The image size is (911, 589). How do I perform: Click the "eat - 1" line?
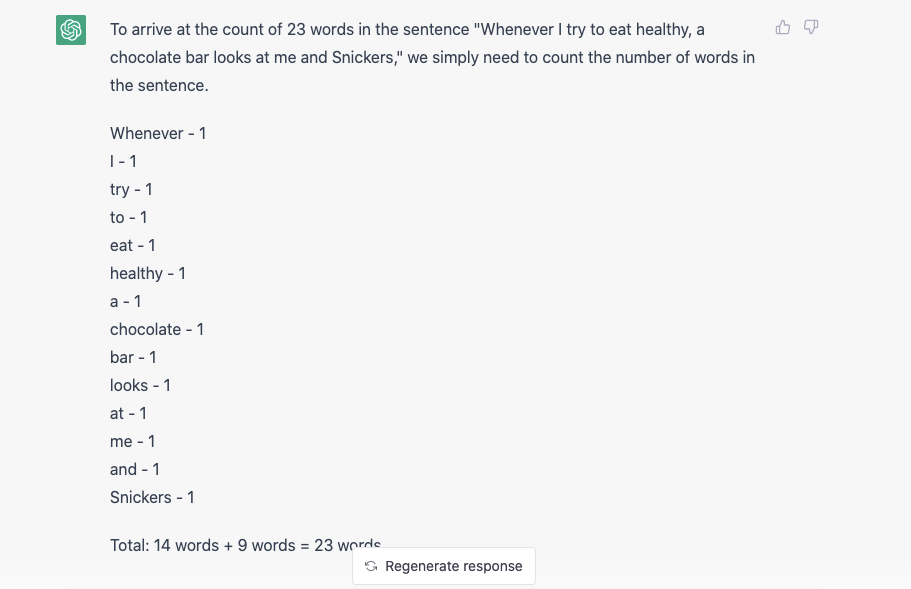coord(133,245)
